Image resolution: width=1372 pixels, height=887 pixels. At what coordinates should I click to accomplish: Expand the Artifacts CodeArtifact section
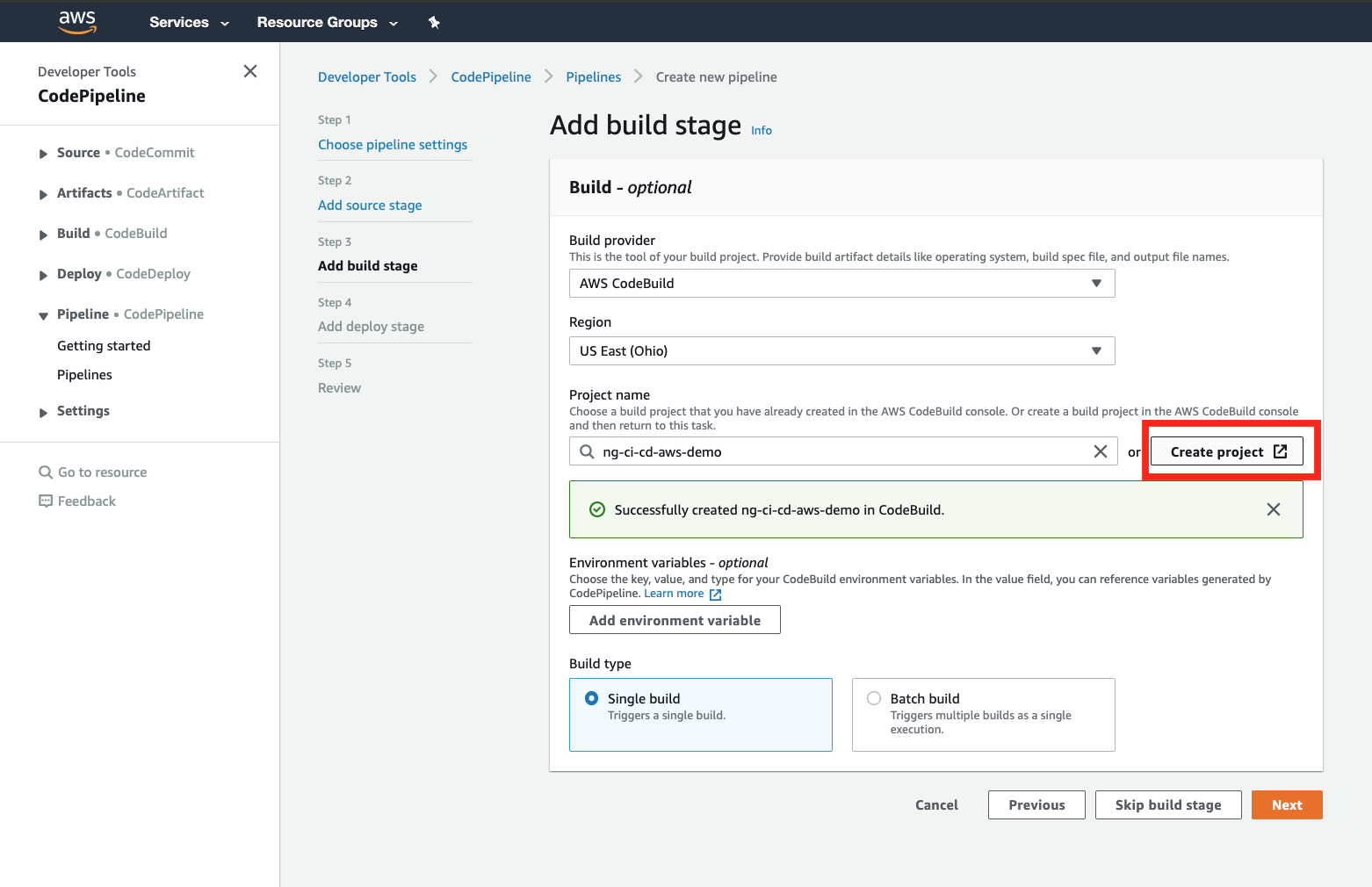point(43,194)
